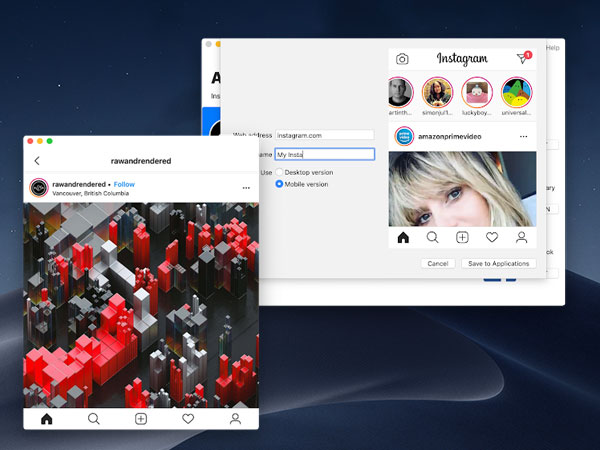Tap Search icon in Instagram preview
This screenshot has height=450, width=600.
[432, 238]
